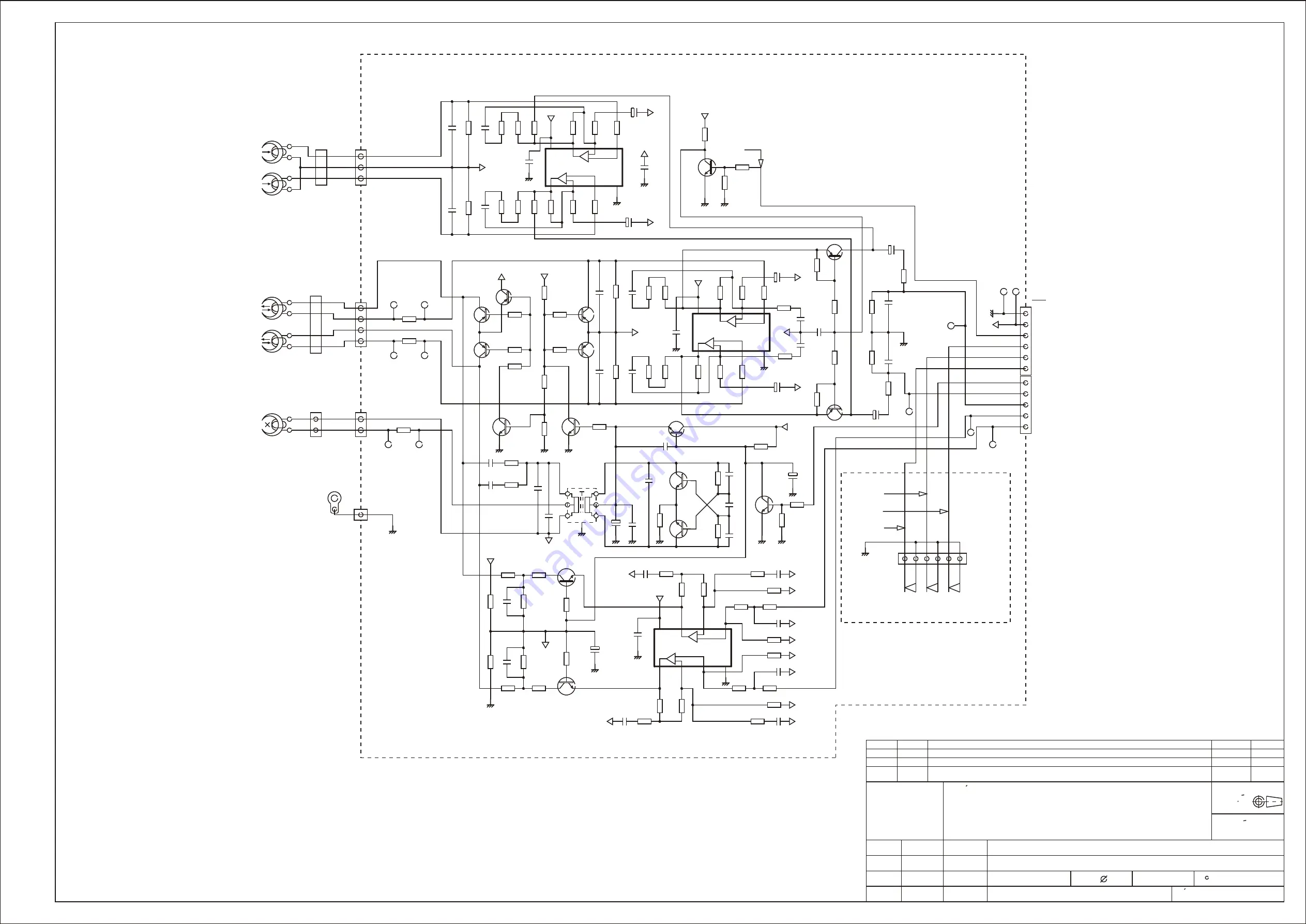
Task: Select the "Ø" diameter symbol in the title block
Action: pyautogui.click(x=1103, y=879)
